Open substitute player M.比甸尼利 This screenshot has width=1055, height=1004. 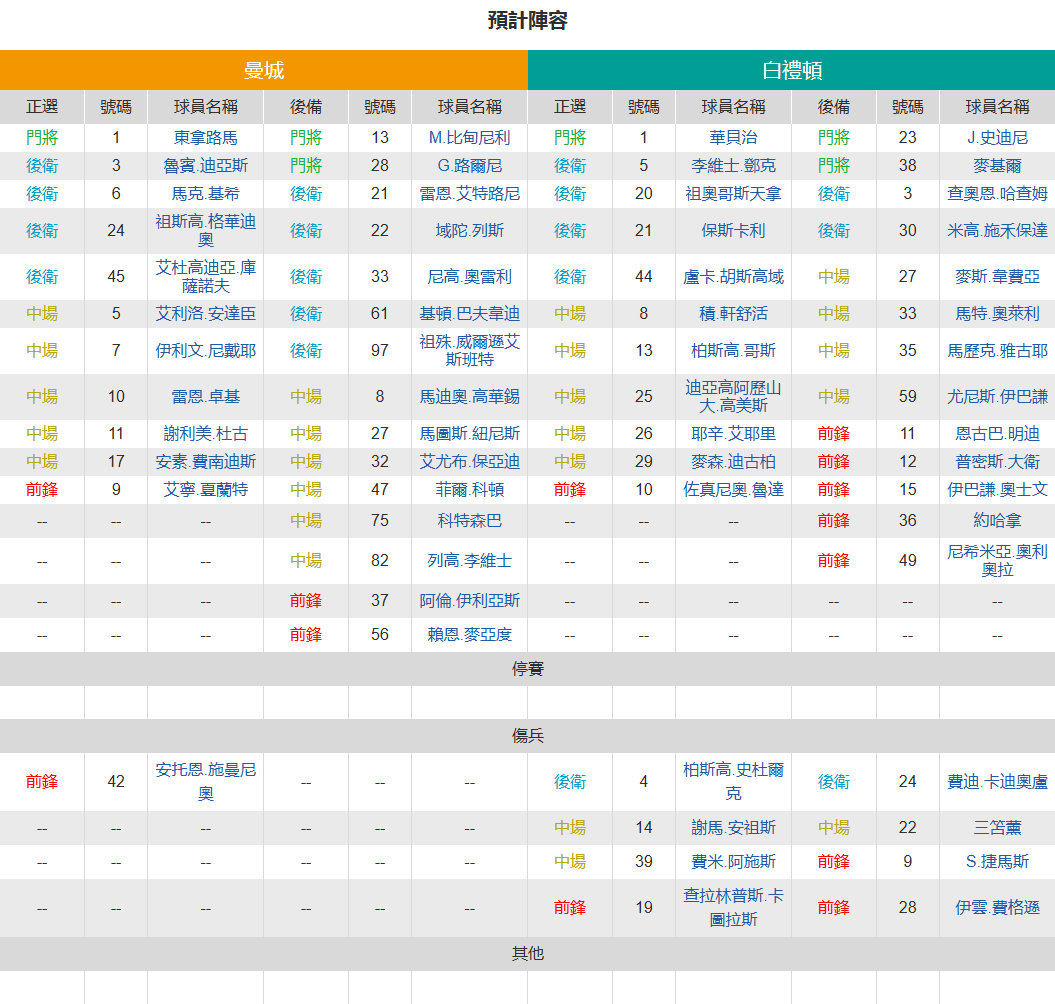(x=469, y=138)
